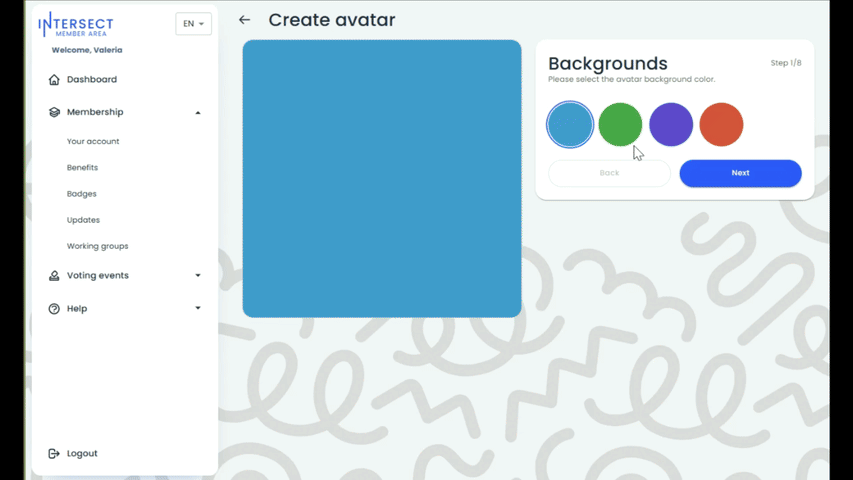The image size is (853, 480).
Task: Pick the purple background color
Action: point(671,125)
